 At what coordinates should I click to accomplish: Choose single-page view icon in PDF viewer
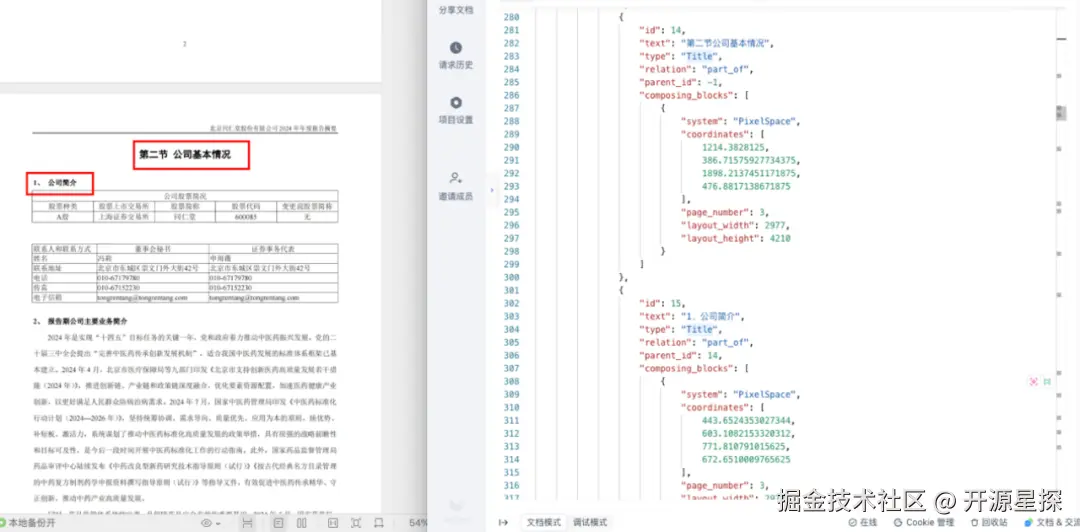click(278, 523)
